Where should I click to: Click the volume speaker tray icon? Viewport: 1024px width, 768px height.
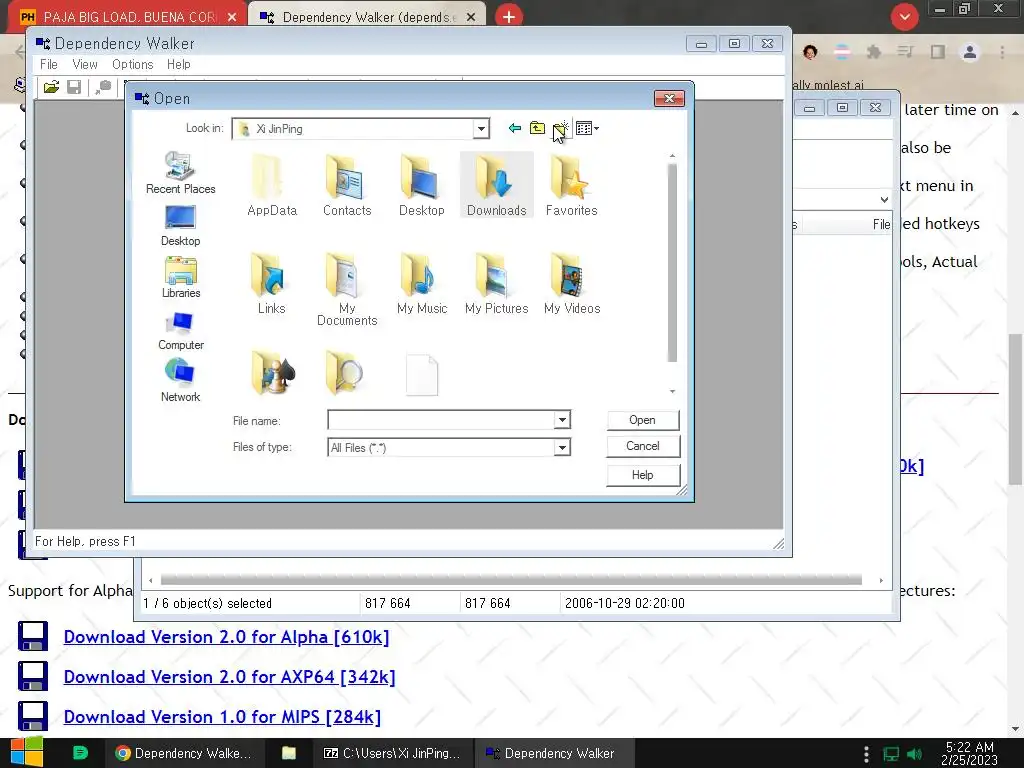(914, 754)
